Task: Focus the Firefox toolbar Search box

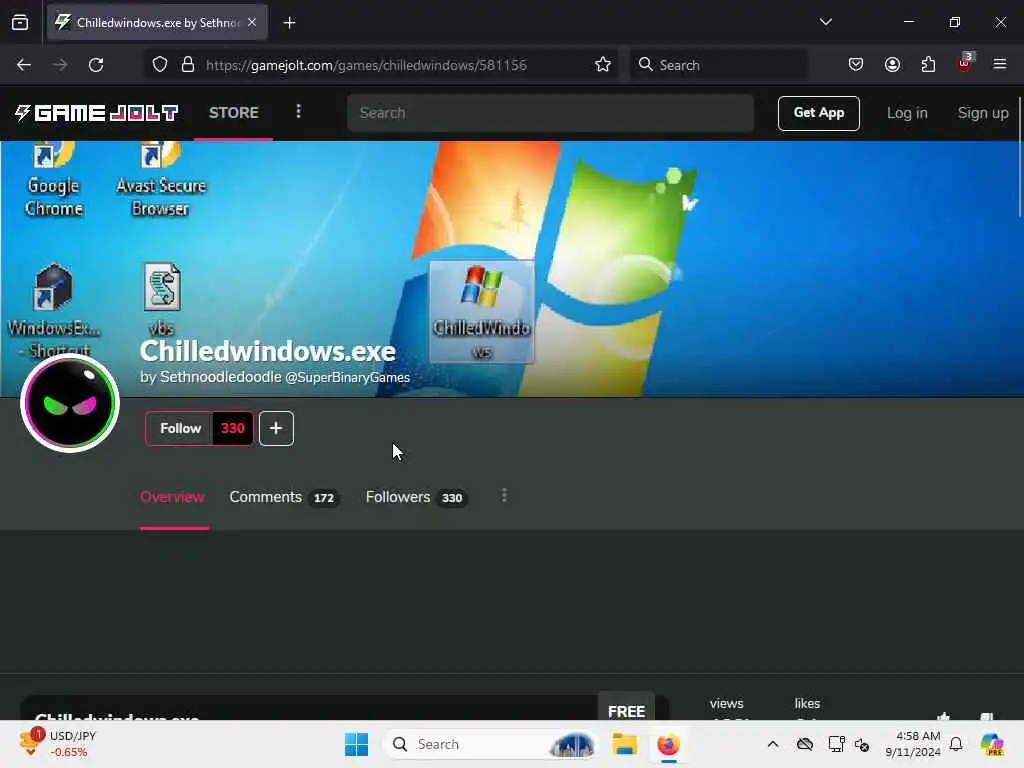Action: coord(718,65)
